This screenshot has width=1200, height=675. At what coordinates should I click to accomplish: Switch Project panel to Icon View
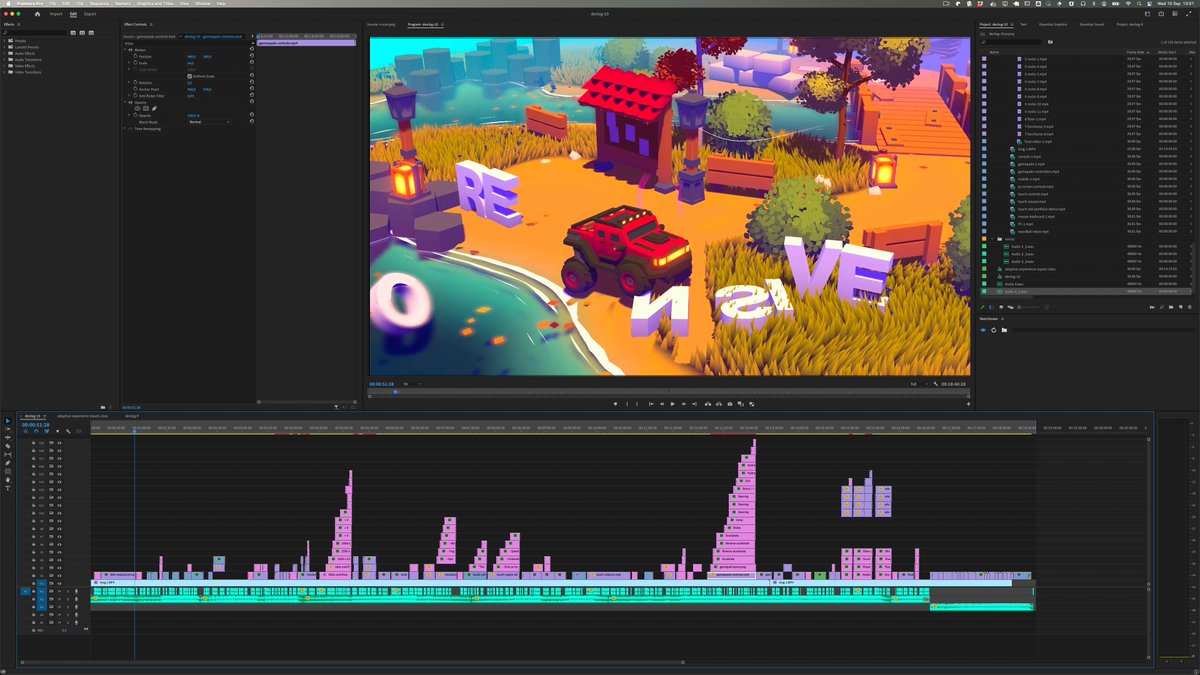1001,307
